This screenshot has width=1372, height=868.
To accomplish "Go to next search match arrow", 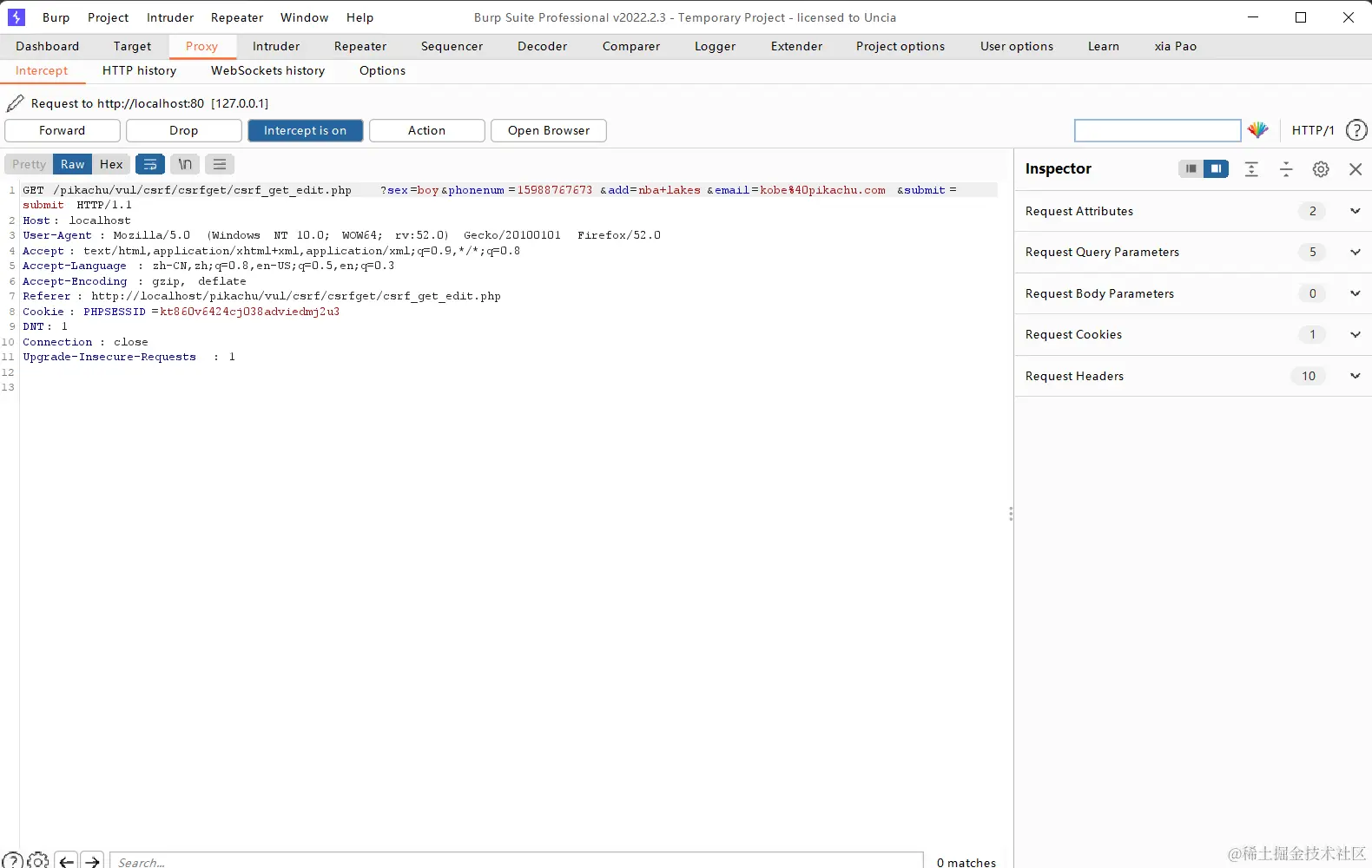I will pos(92,860).
